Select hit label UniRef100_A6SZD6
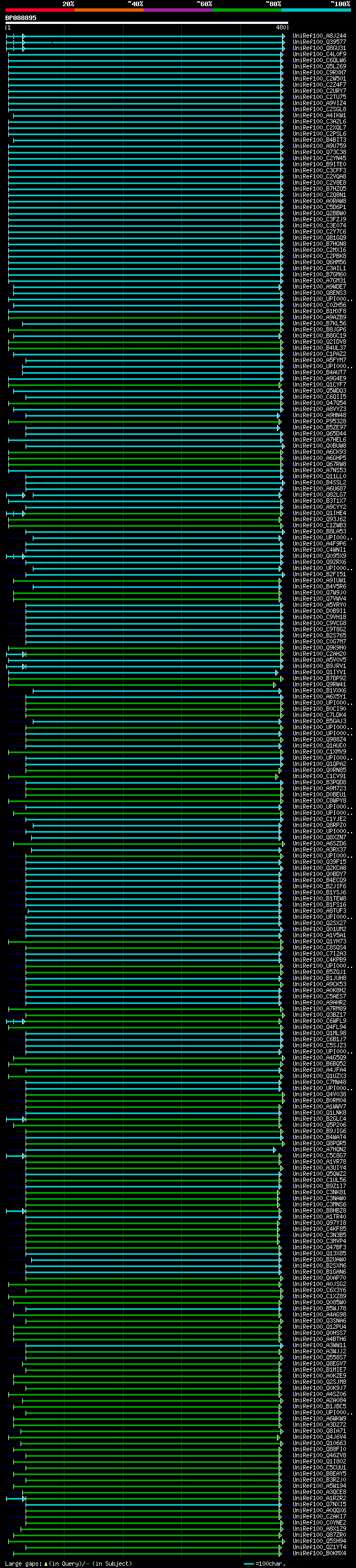 319,844
